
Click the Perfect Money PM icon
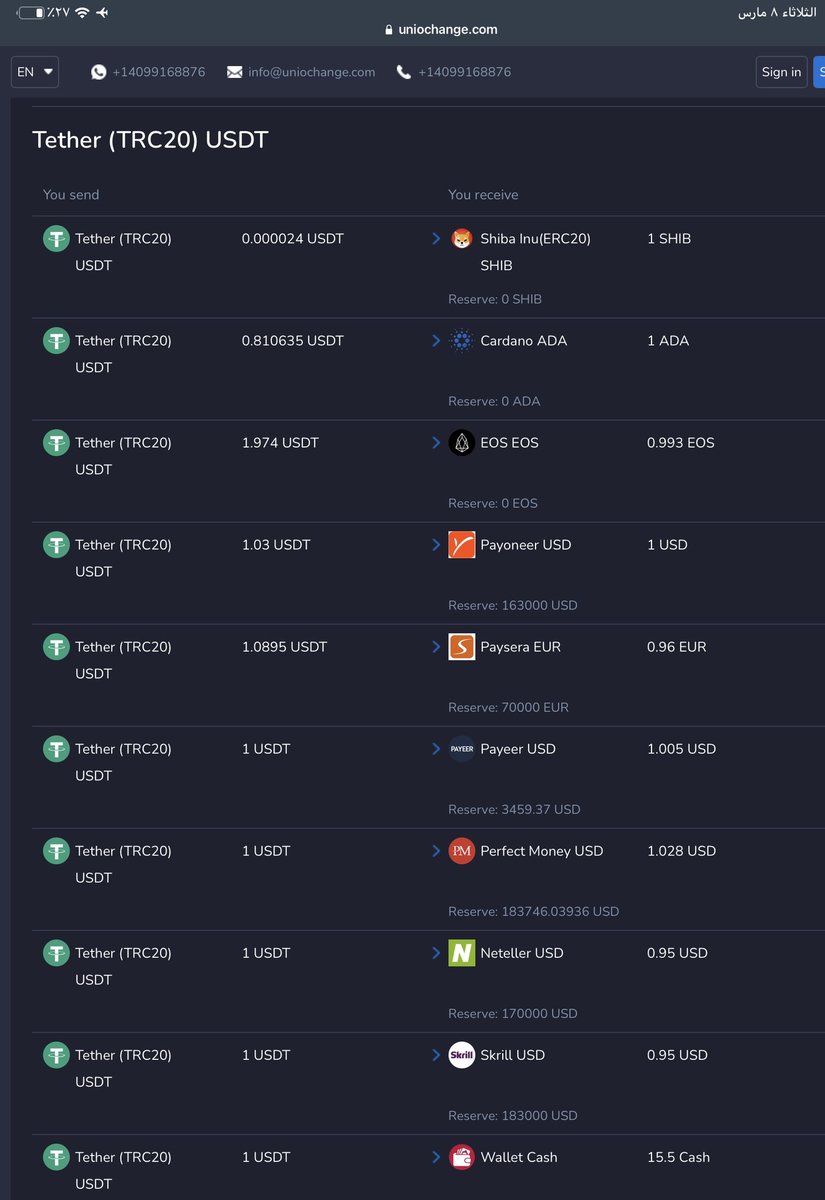(x=461, y=851)
